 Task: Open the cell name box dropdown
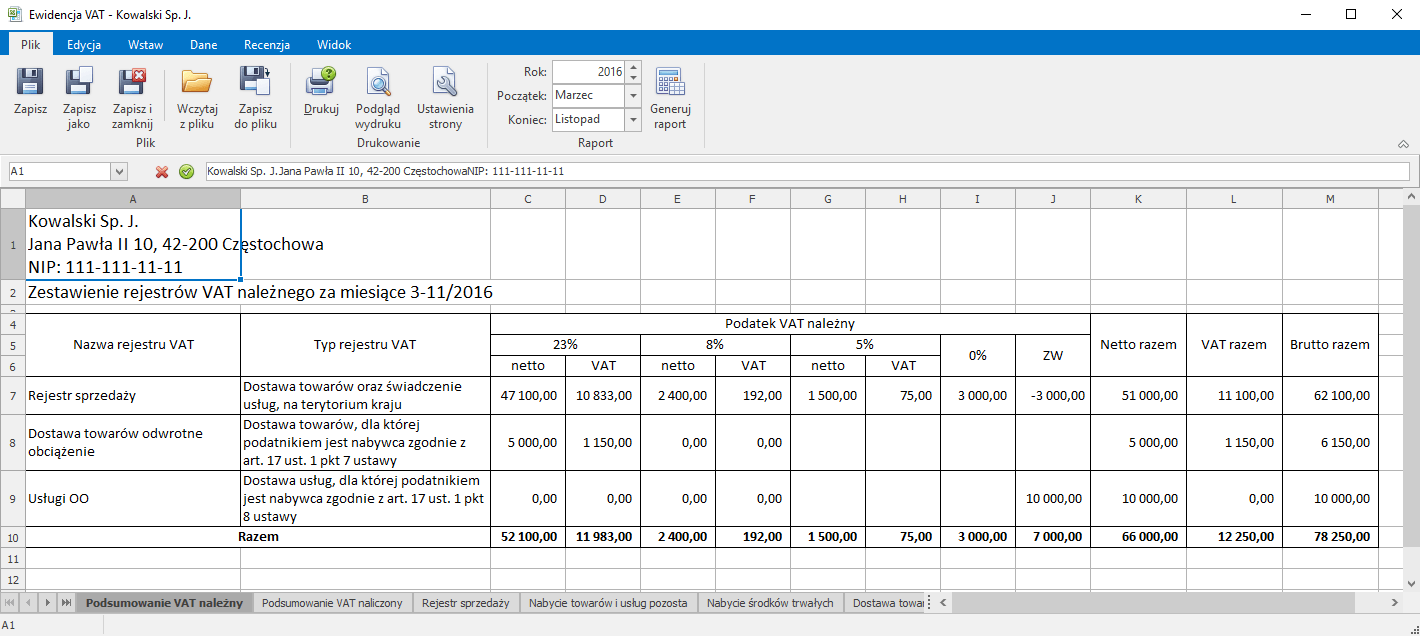(x=119, y=172)
